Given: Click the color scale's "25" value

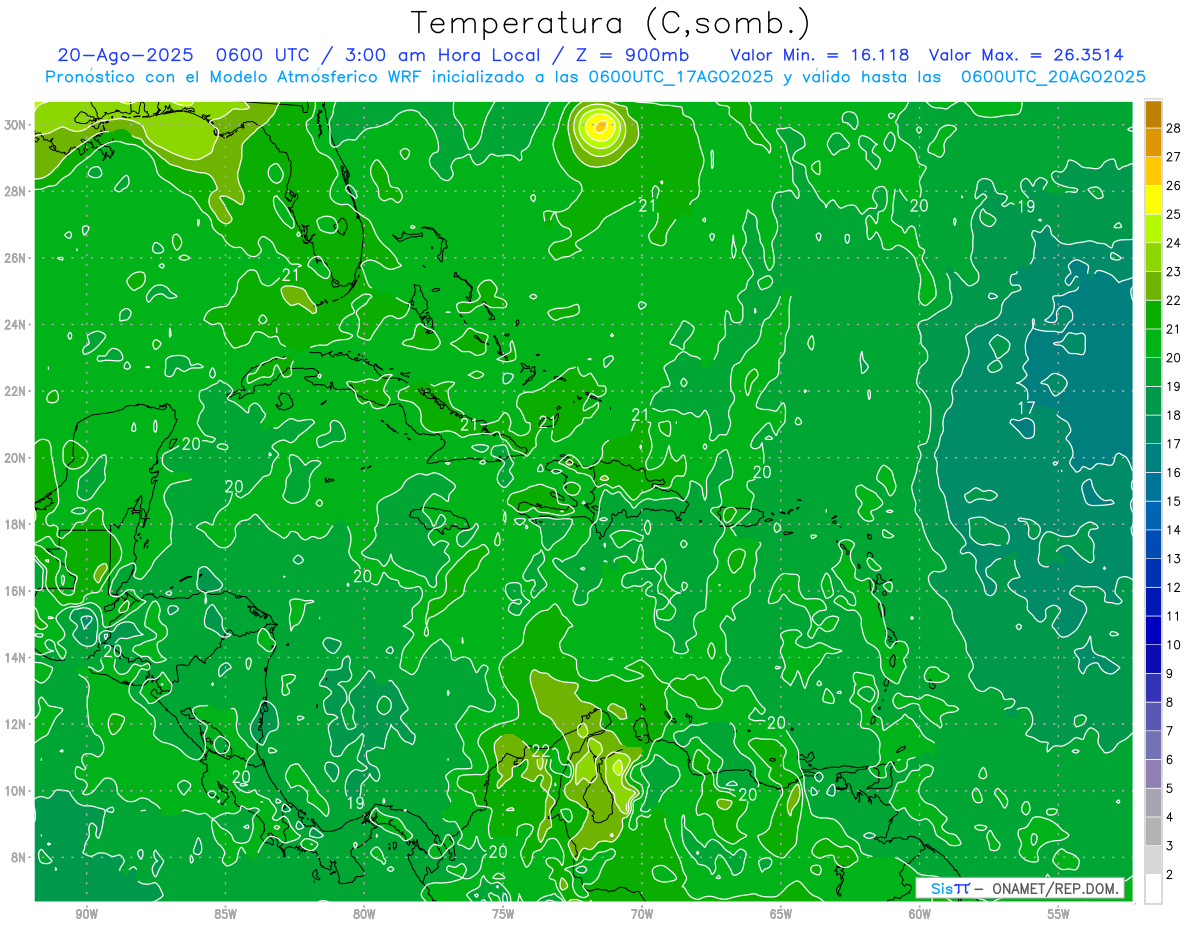Looking at the screenshot, I should [1174, 214].
